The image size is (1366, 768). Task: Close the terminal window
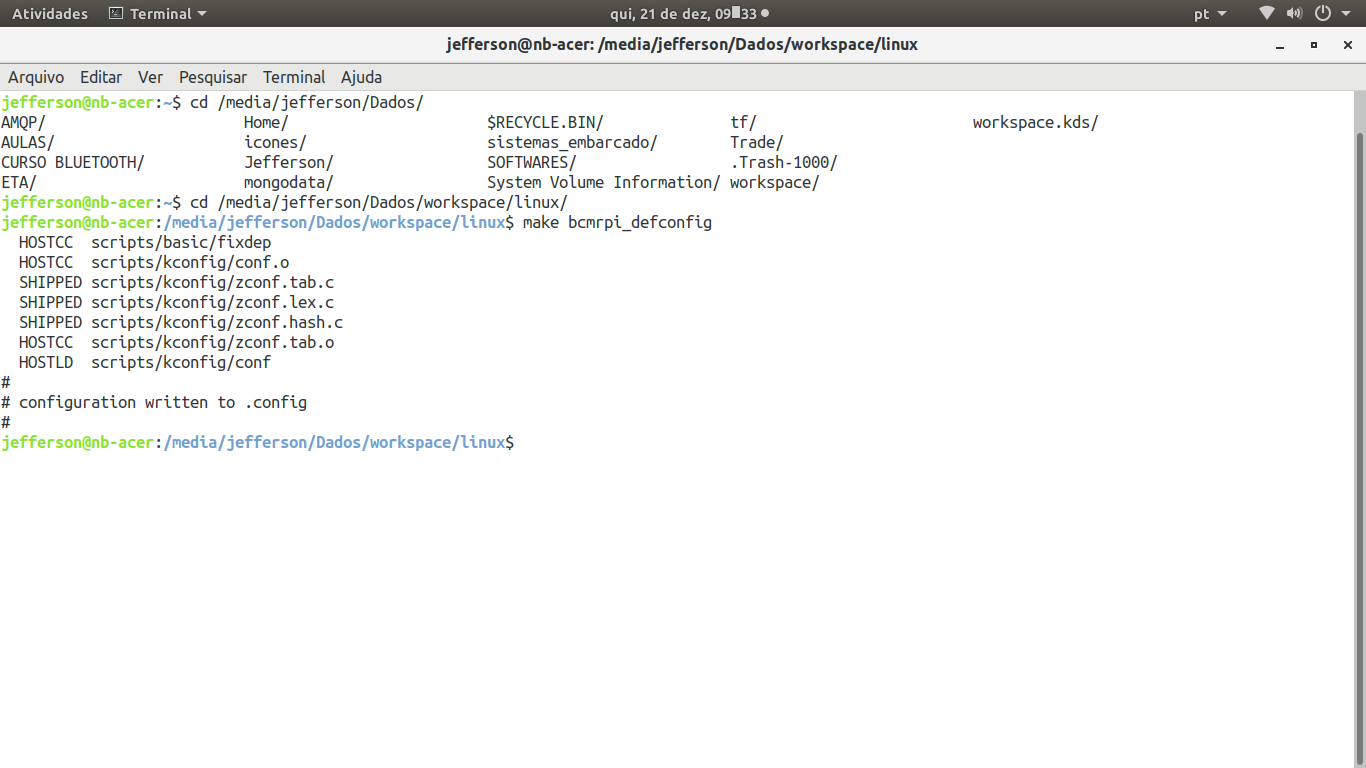(x=1346, y=45)
